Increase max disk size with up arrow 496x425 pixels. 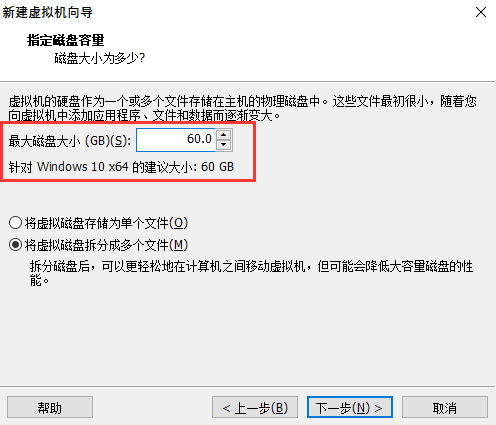224,135
